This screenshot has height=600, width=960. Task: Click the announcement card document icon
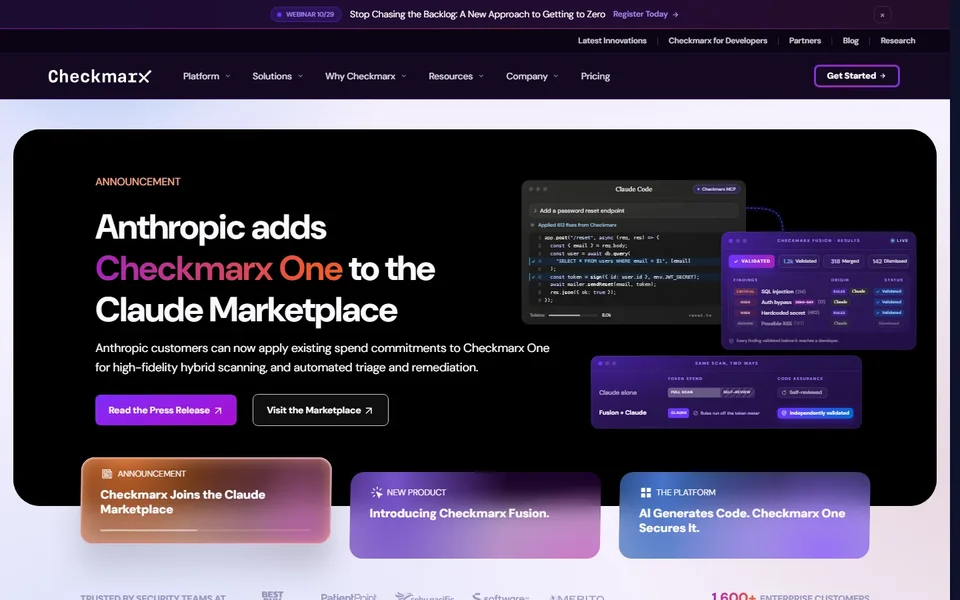(107, 473)
